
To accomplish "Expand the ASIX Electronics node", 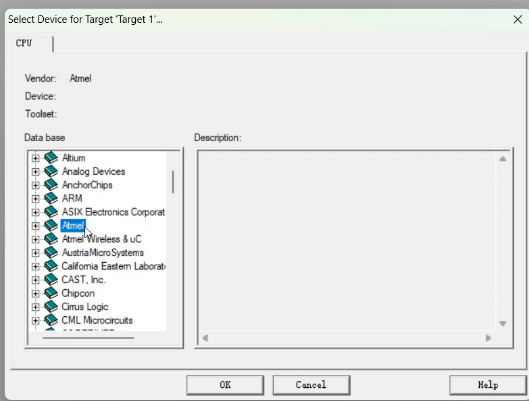I will pos(35,212).
